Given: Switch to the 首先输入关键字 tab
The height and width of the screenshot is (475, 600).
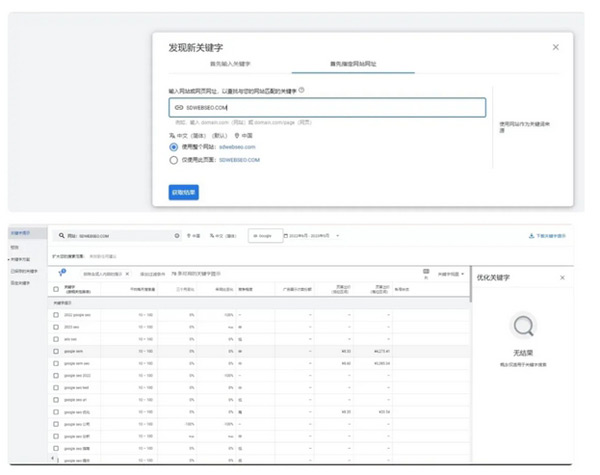Looking at the screenshot, I should (230, 64).
